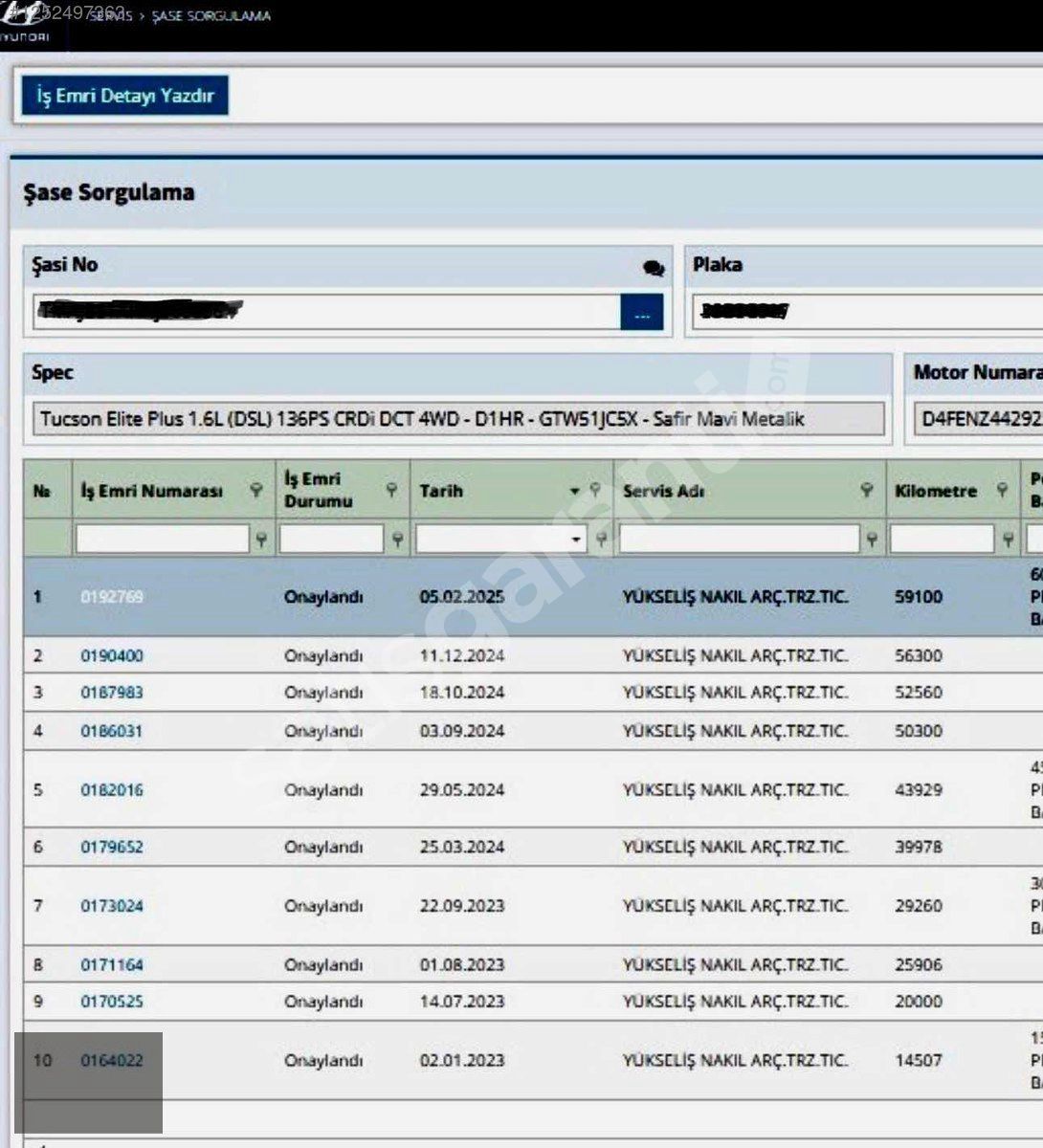Toggle the Tarih column sort arrow
1043x1148 pixels.
(x=575, y=491)
